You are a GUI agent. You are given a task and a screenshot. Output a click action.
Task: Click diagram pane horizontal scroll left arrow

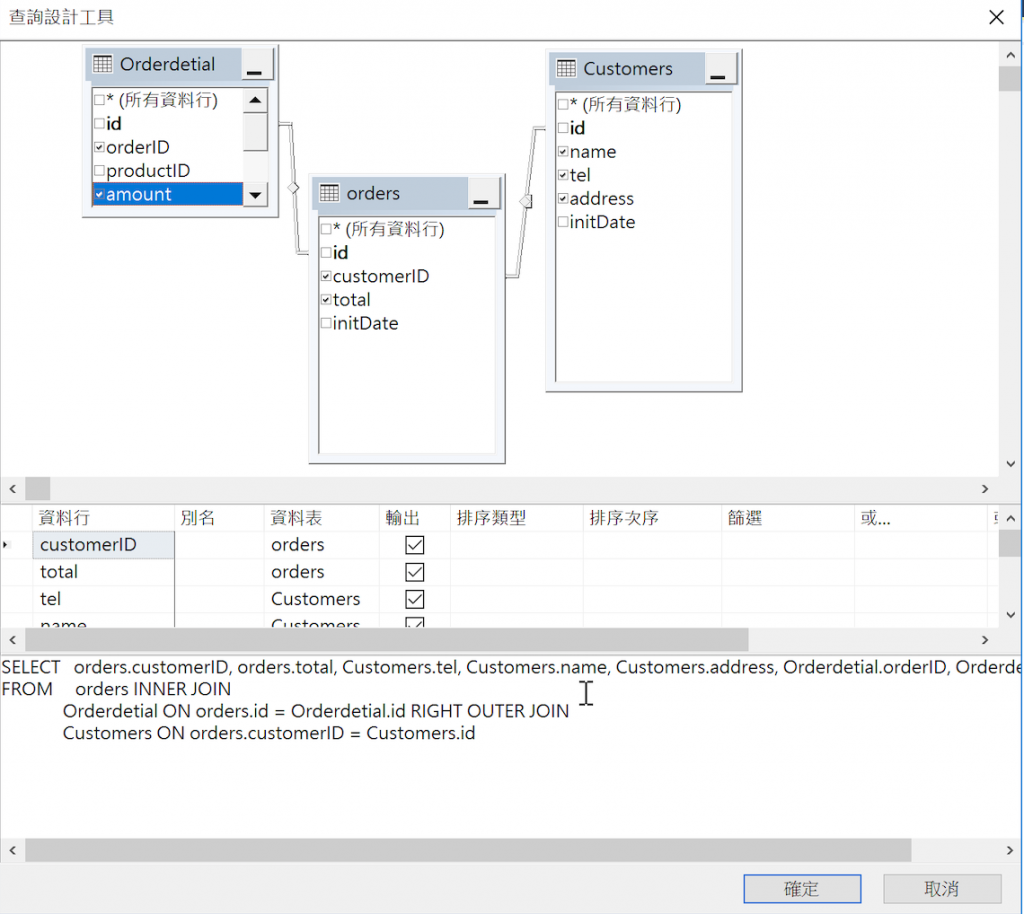click(12, 488)
